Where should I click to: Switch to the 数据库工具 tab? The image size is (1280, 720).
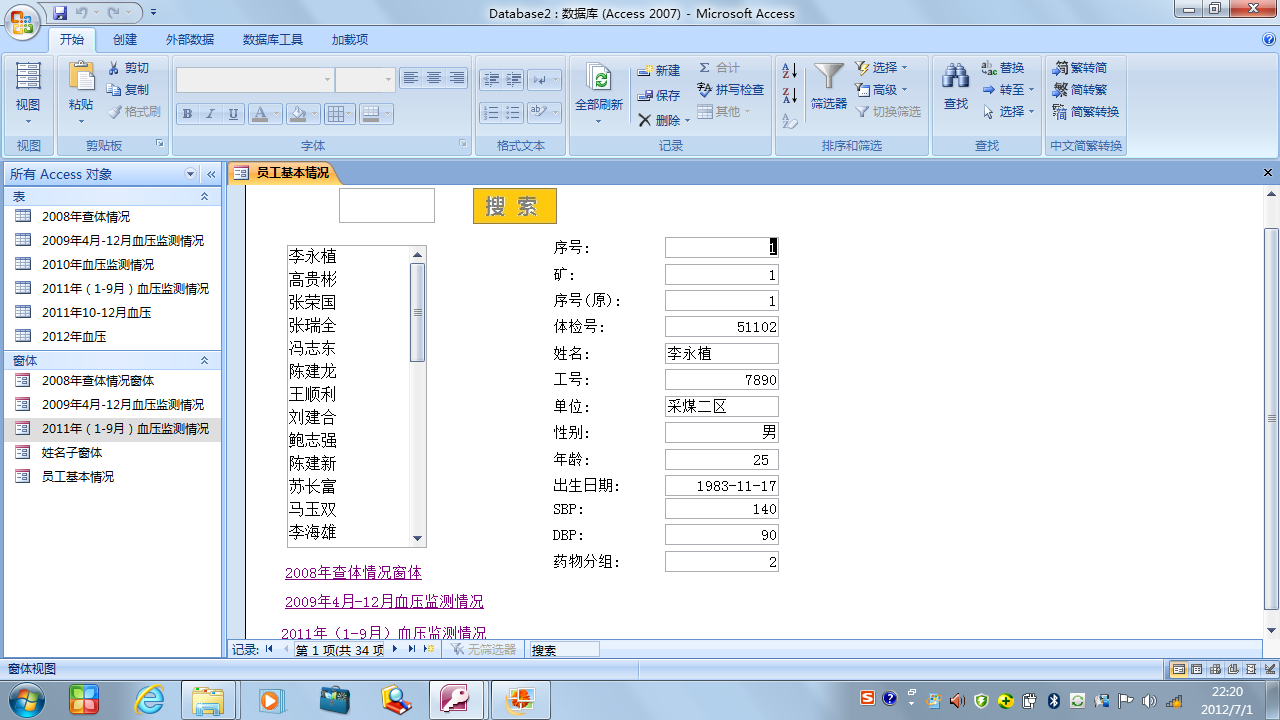(x=273, y=40)
